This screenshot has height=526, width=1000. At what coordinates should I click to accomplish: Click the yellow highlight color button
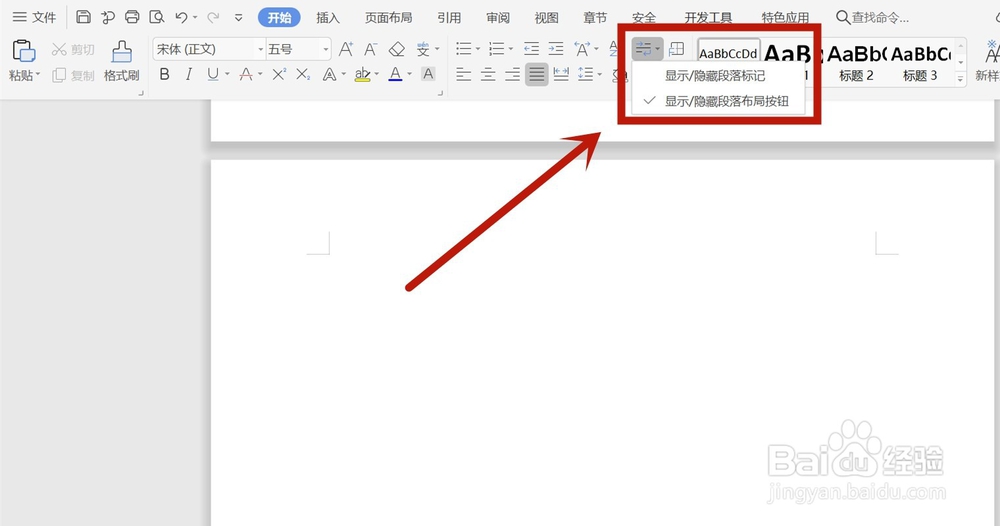[x=362, y=75]
